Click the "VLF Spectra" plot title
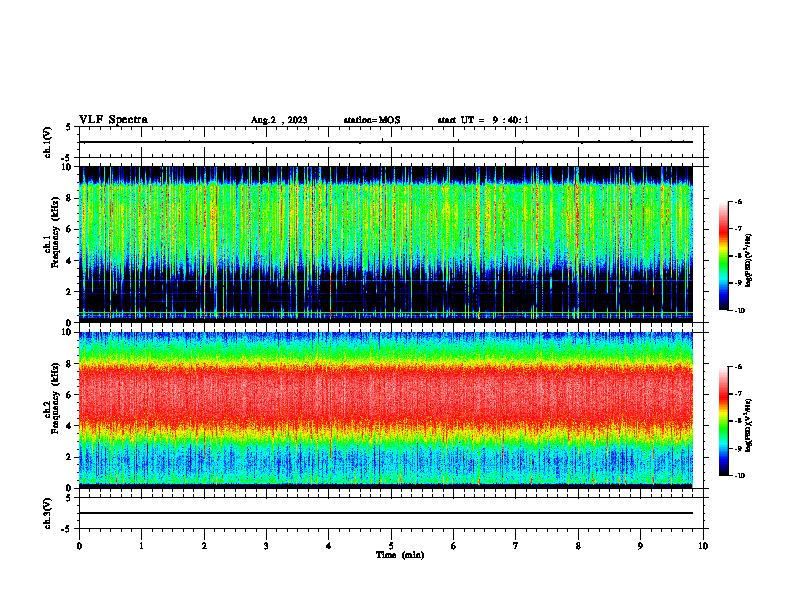The width and height of the screenshot is (792, 612). coord(113,120)
